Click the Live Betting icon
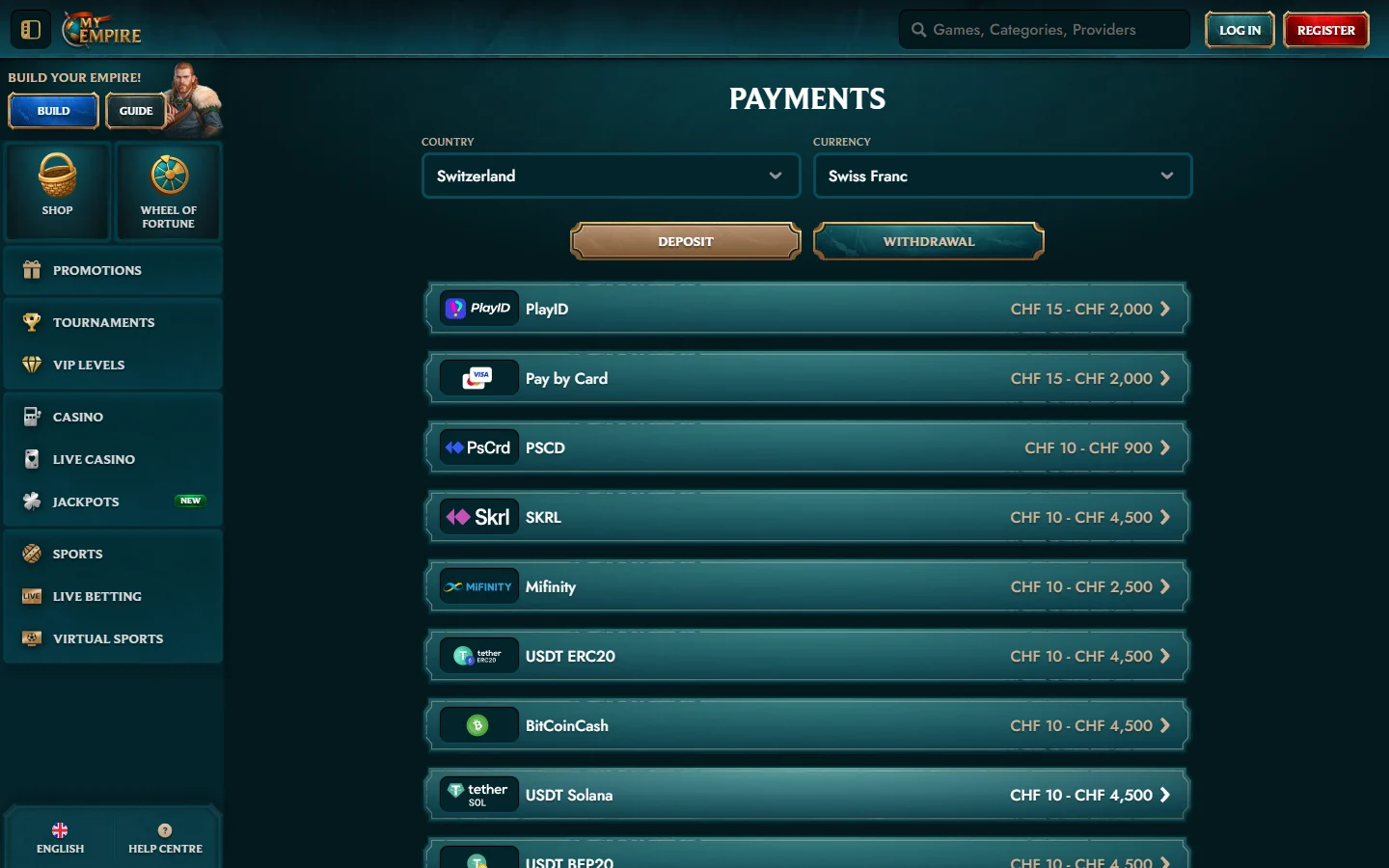This screenshot has height=868, width=1389. [32, 596]
